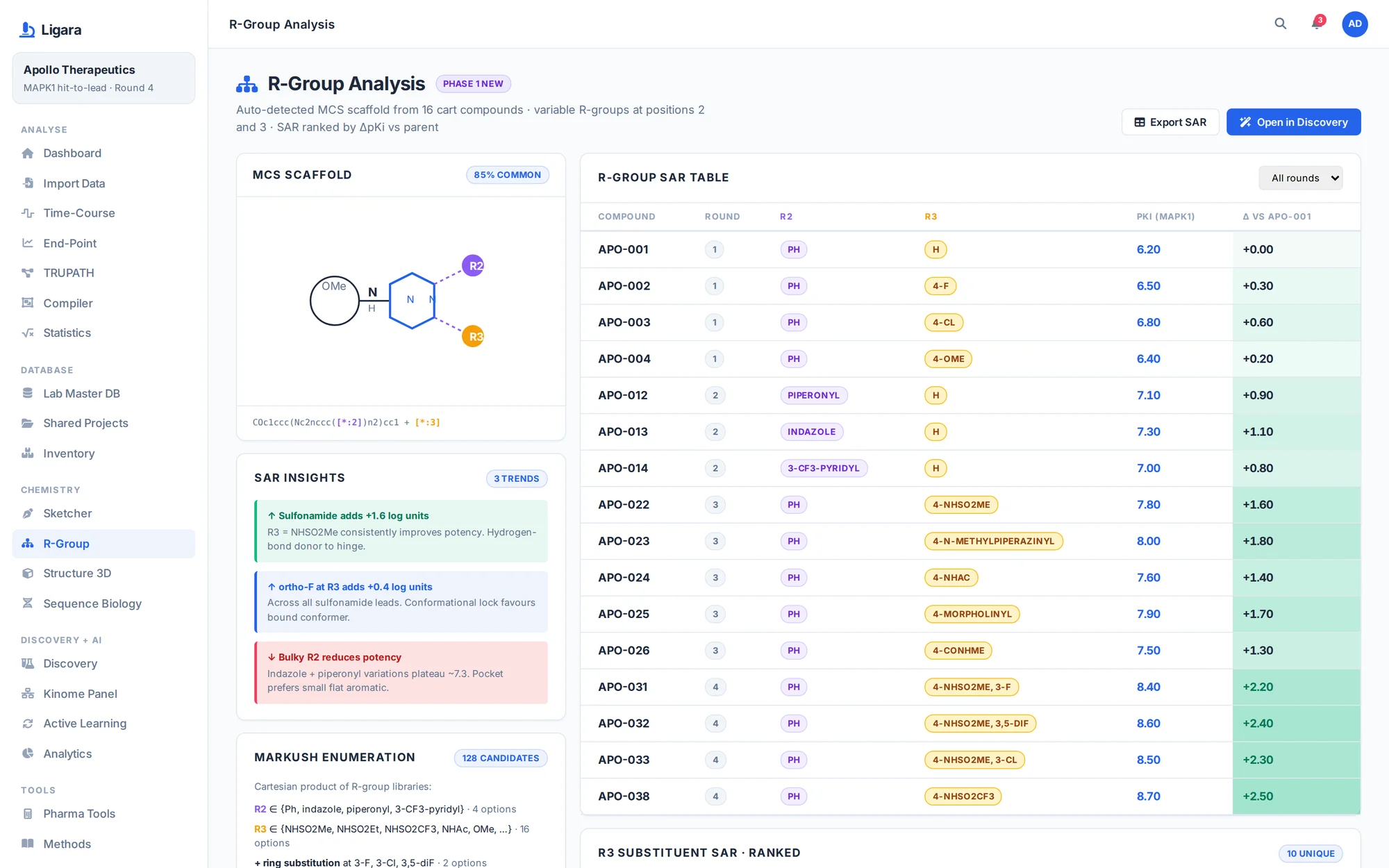Click the Inventory boxes icon
Screen dimensions: 1389x868
click(28, 453)
